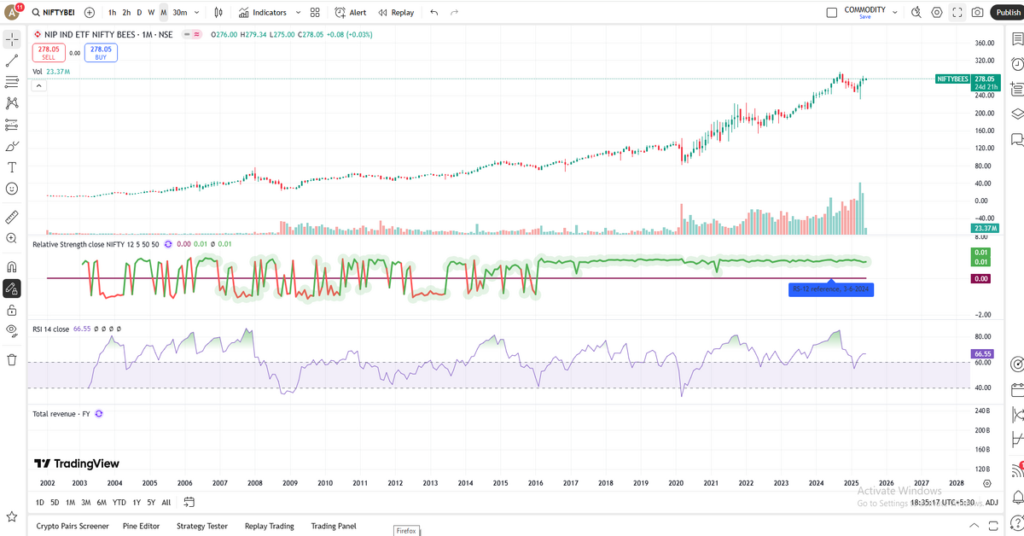Click the trash remove objects icon

pos(12,360)
